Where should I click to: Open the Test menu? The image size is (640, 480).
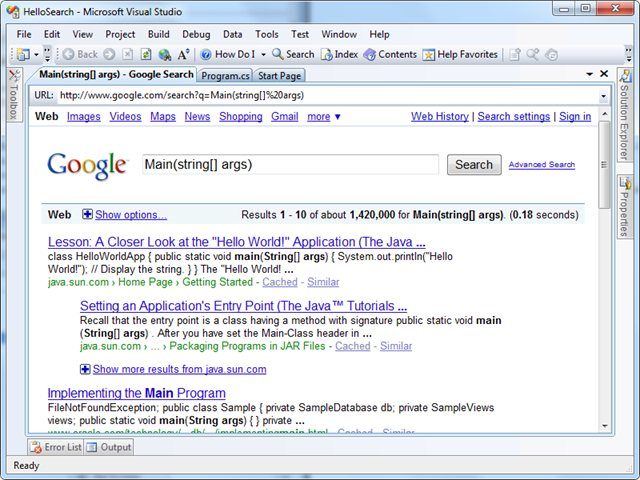(300, 34)
